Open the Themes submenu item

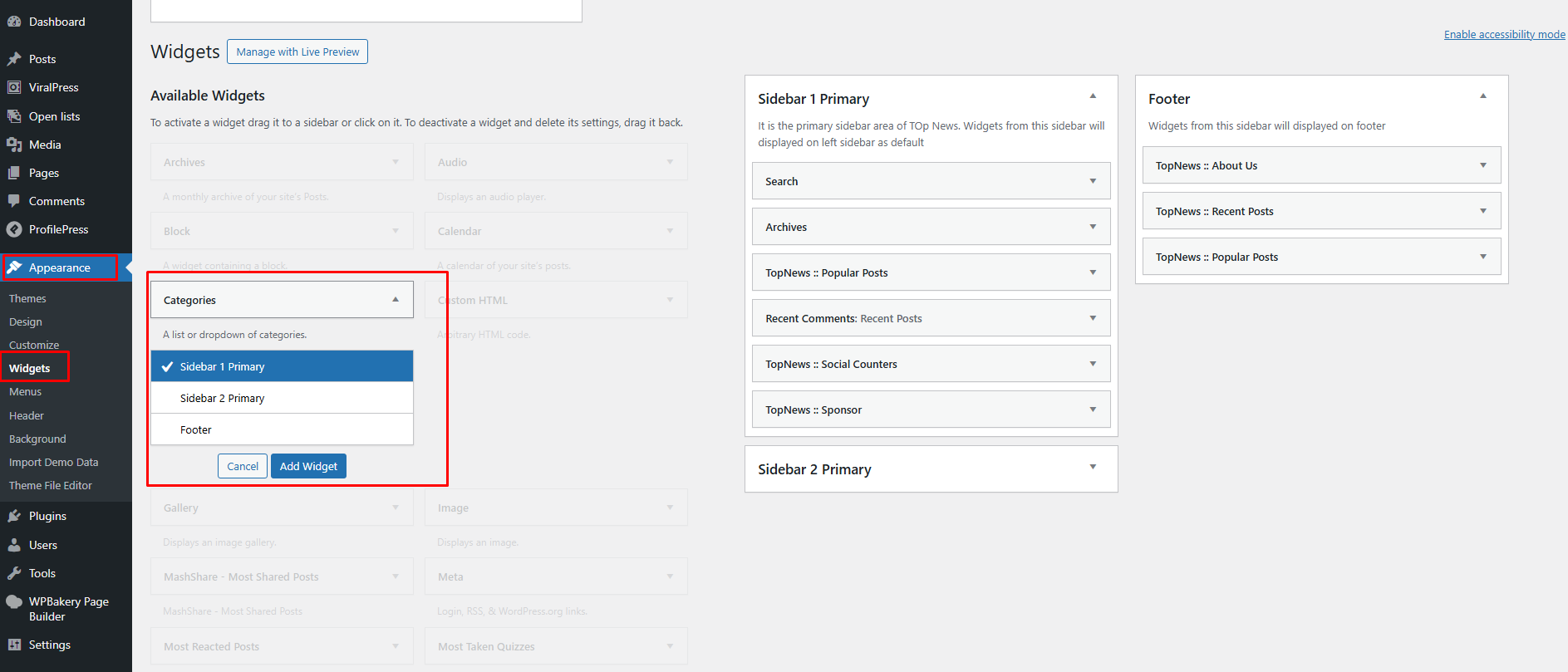pos(27,298)
